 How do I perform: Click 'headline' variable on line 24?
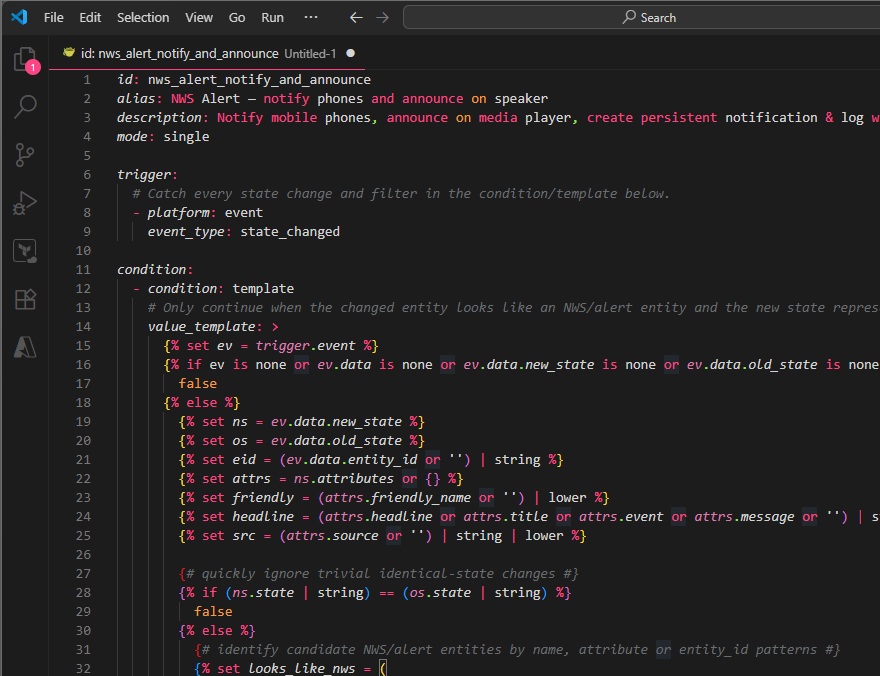pyautogui.click(x=263, y=517)
